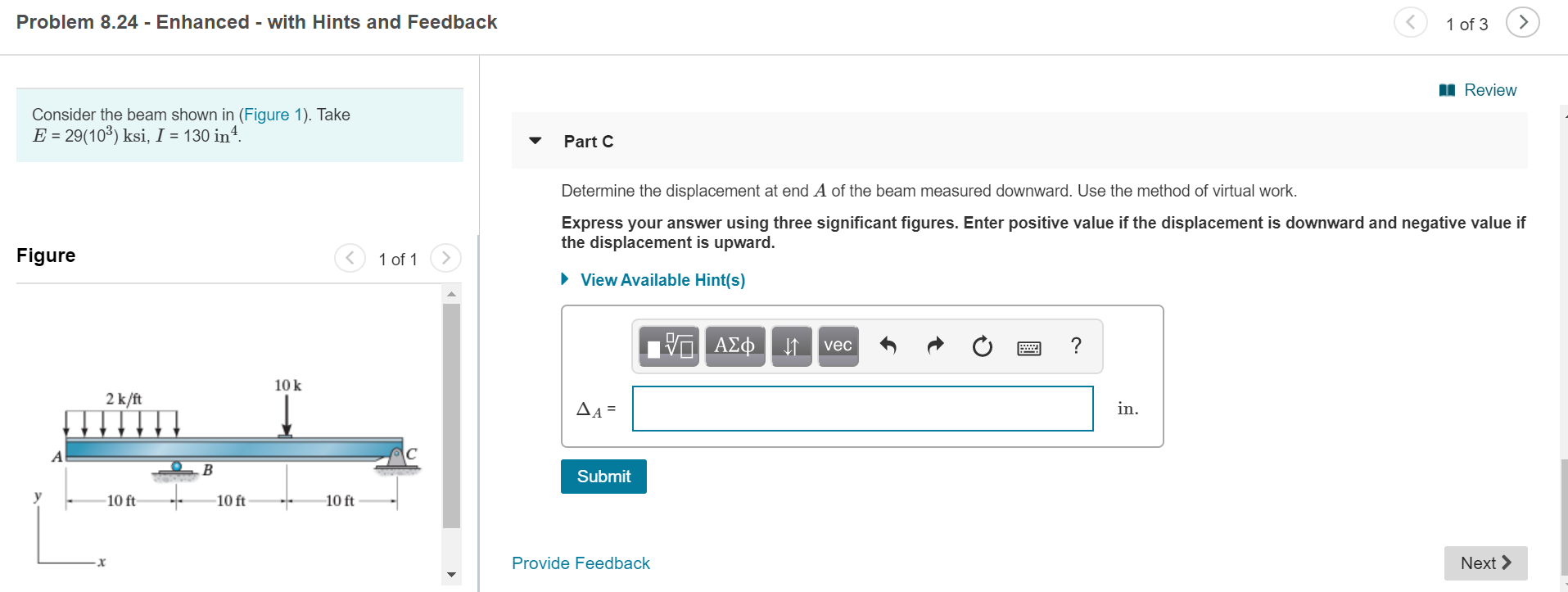Open the math templates palette icon
The height and width of the screenshot is (592, 1568).
[667, 345]
